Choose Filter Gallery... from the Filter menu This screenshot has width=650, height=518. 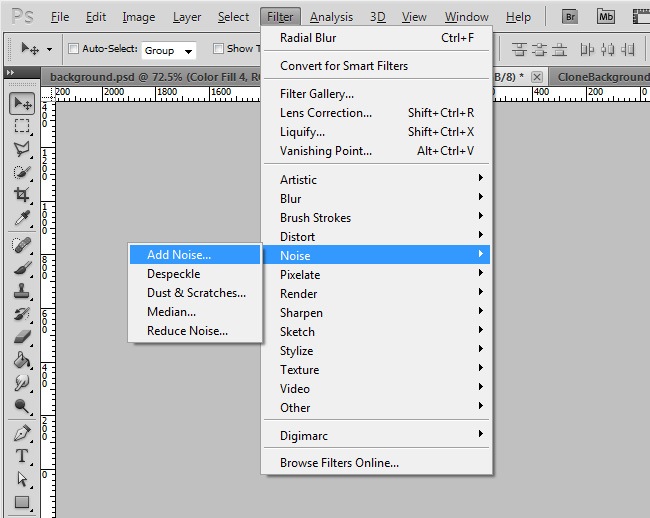coord(317,94)
